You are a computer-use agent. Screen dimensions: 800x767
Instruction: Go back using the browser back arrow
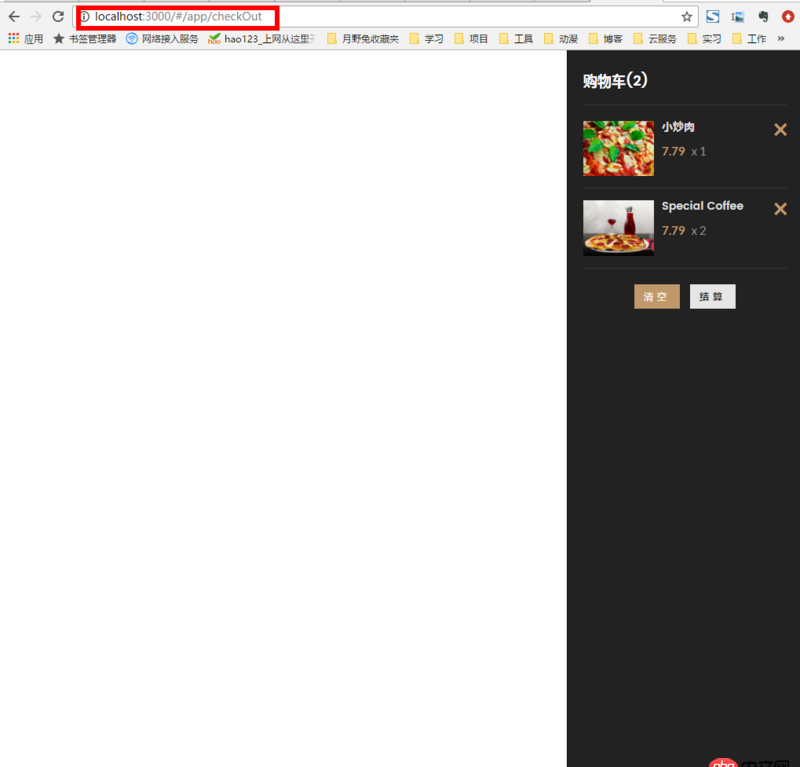tap(14, 17)
